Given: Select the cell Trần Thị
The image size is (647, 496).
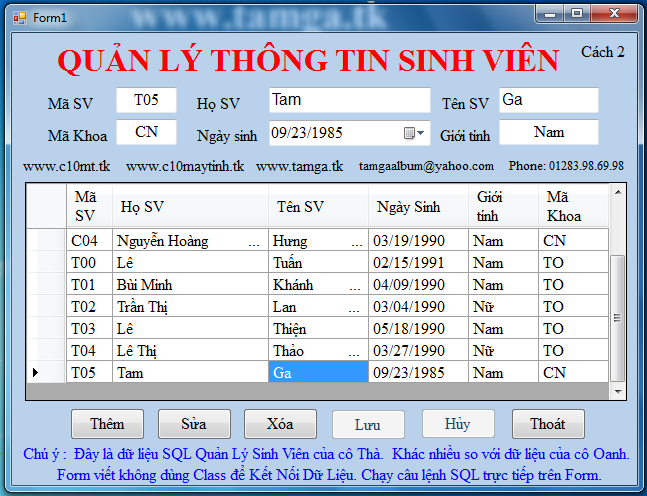Looking at the screenshot, I should point(190,306).
